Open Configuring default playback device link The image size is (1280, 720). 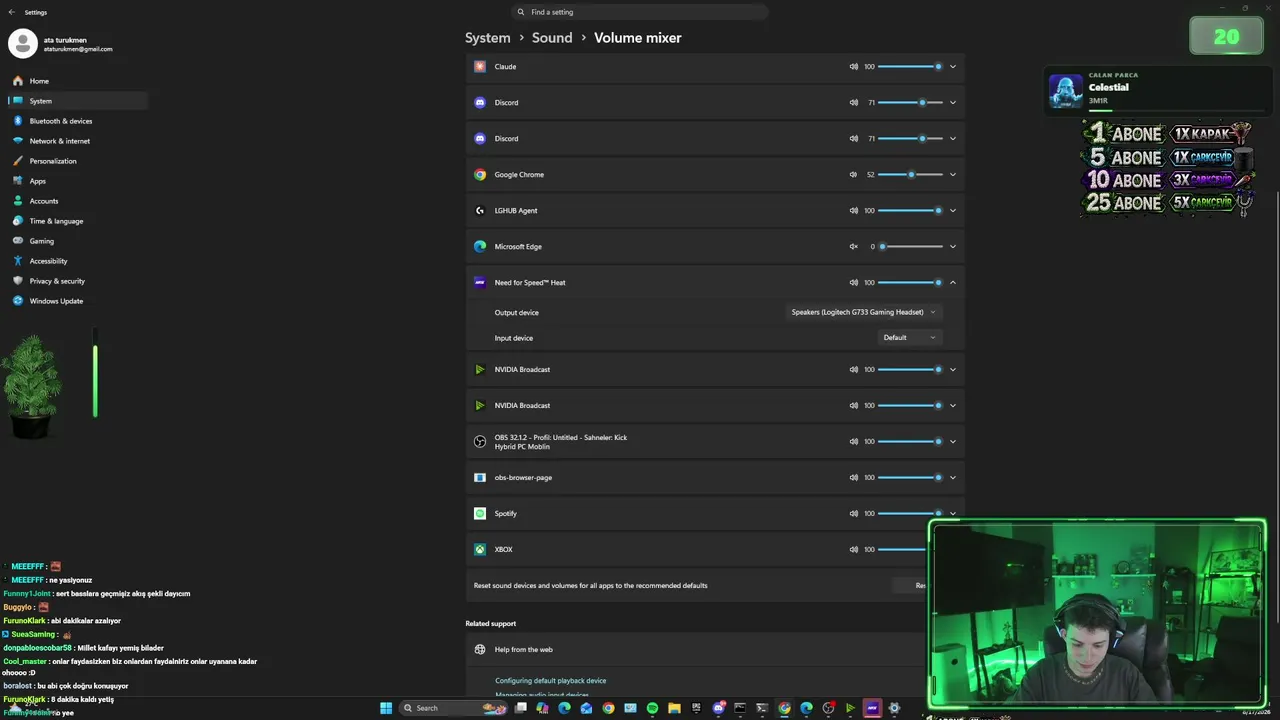pos(551,681)
